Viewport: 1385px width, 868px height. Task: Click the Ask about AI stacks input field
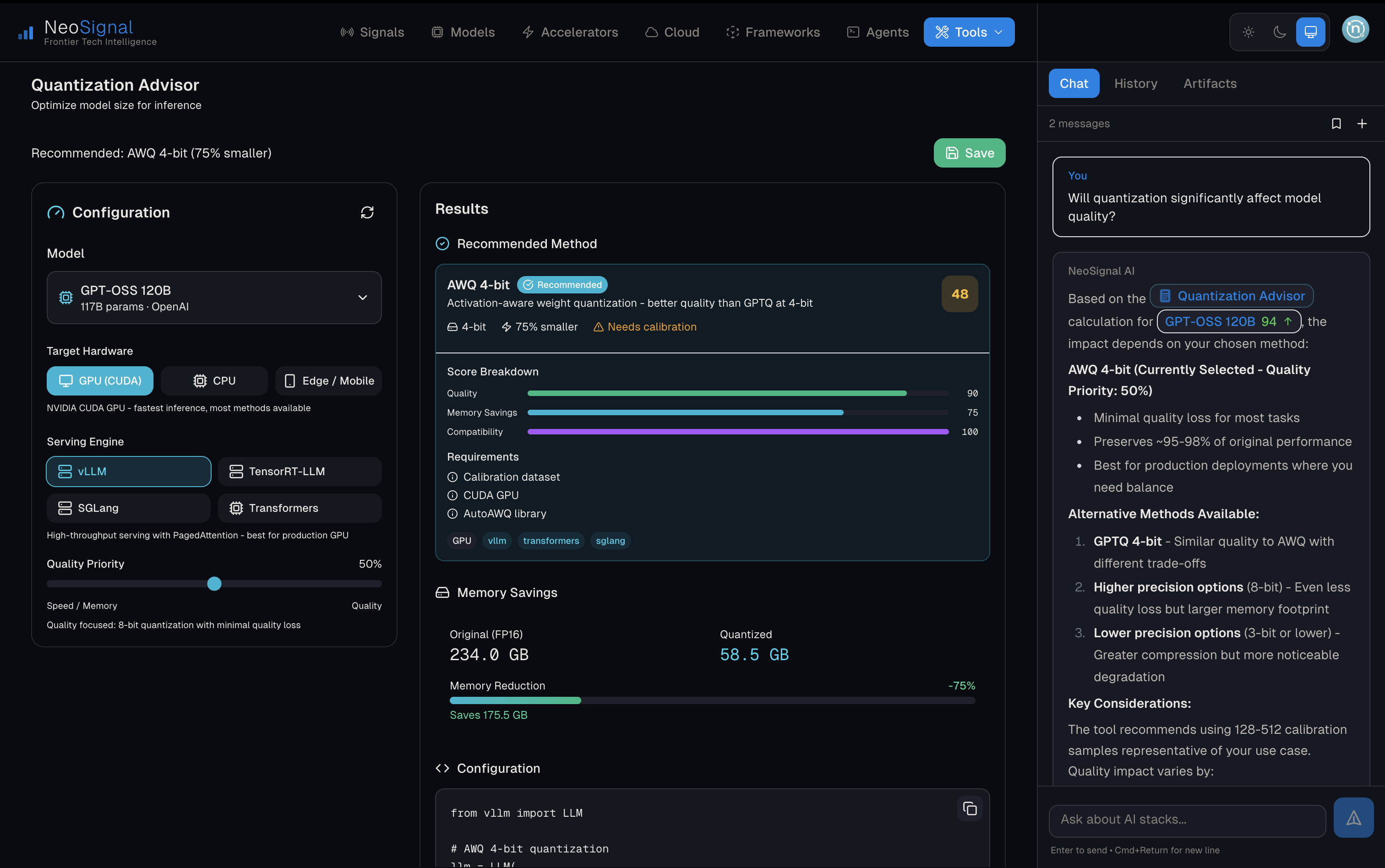click(x=1186, y=819)
